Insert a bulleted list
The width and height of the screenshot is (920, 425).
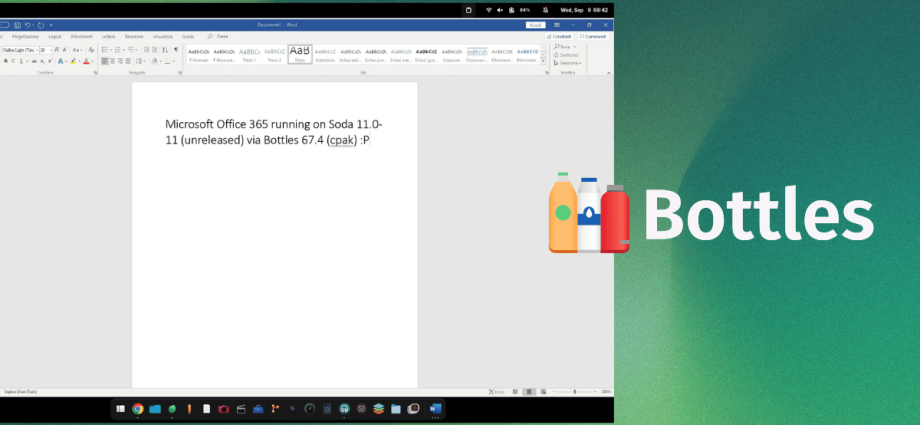[x=104, y=50]
